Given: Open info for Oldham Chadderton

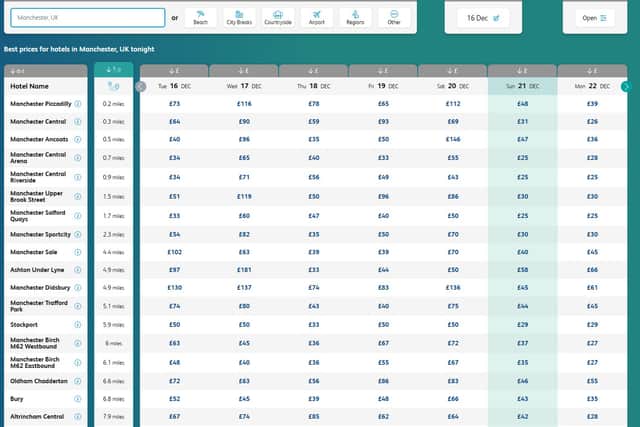Looking at the screenshot, I should click(x=78, y=381).
